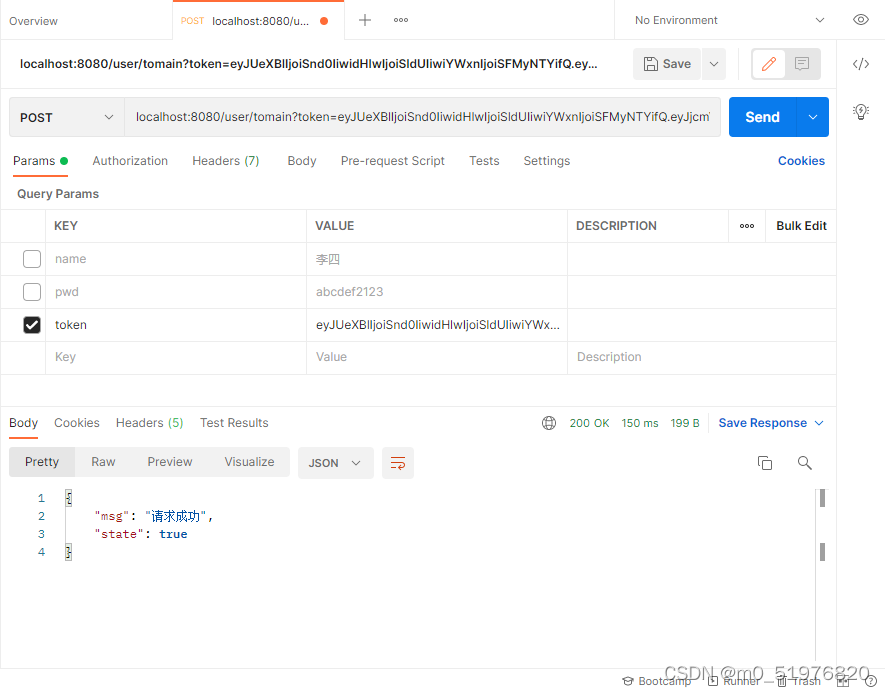885x692 pixels.
Task: Expand the Save Response menu
Action: [x=770, y=423]
